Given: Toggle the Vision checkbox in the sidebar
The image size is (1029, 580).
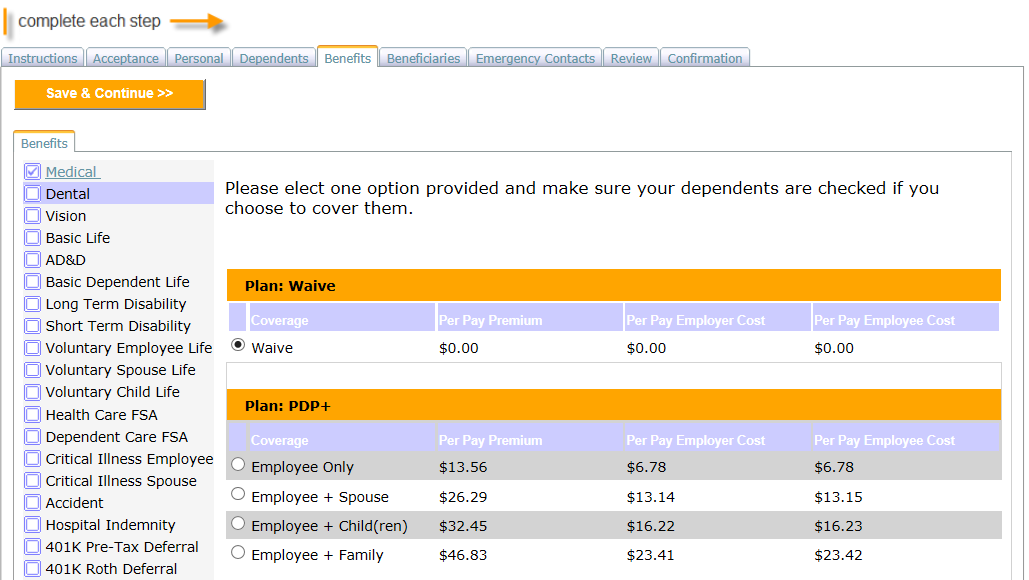Looking at the screenshot, I should (33, 216).
